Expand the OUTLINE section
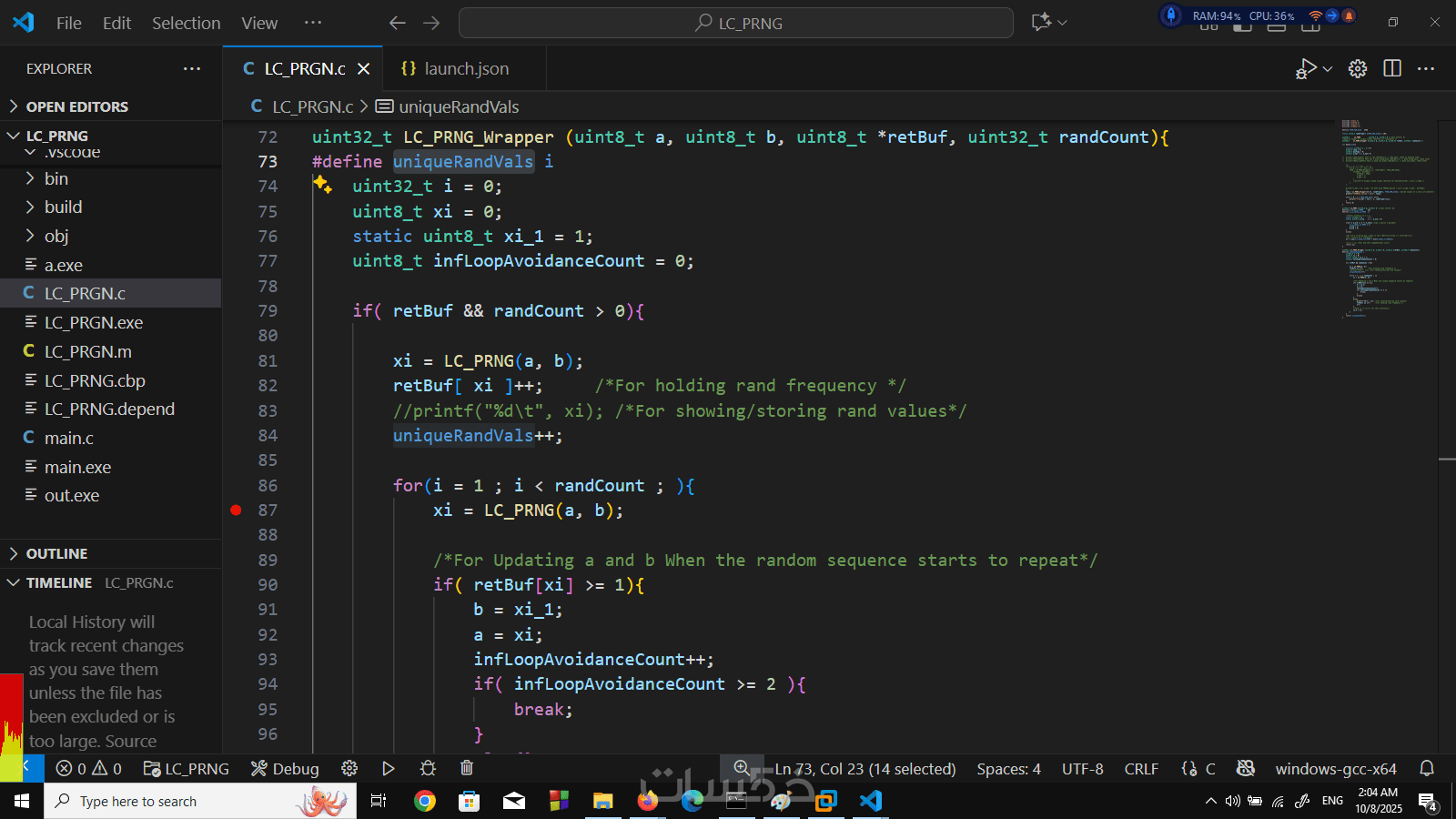The image size is (1456, 819). pyautogui.click(x=56, y=553)
